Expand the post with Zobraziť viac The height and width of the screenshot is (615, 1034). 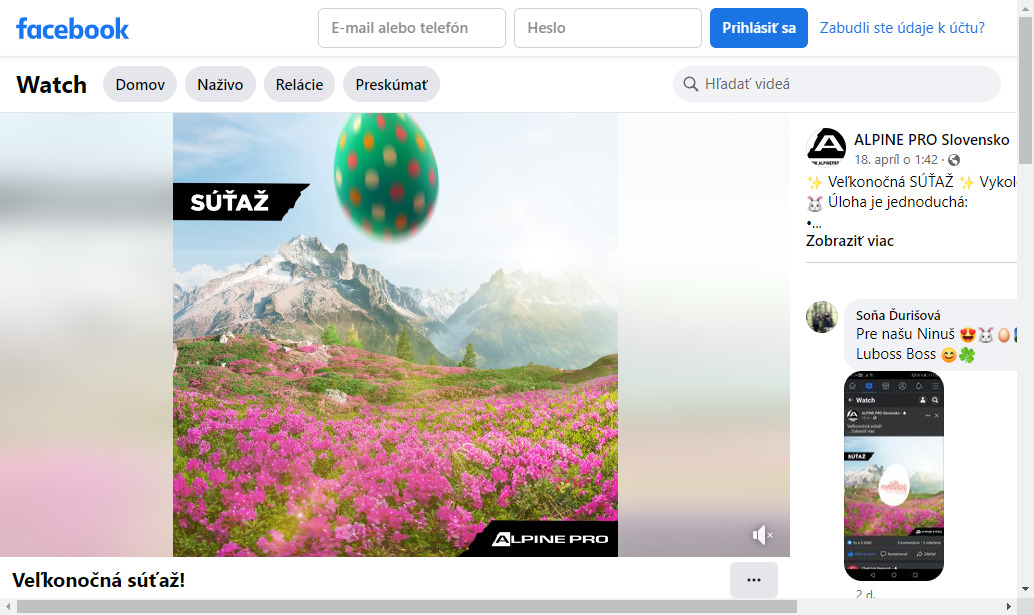(849, 241)
